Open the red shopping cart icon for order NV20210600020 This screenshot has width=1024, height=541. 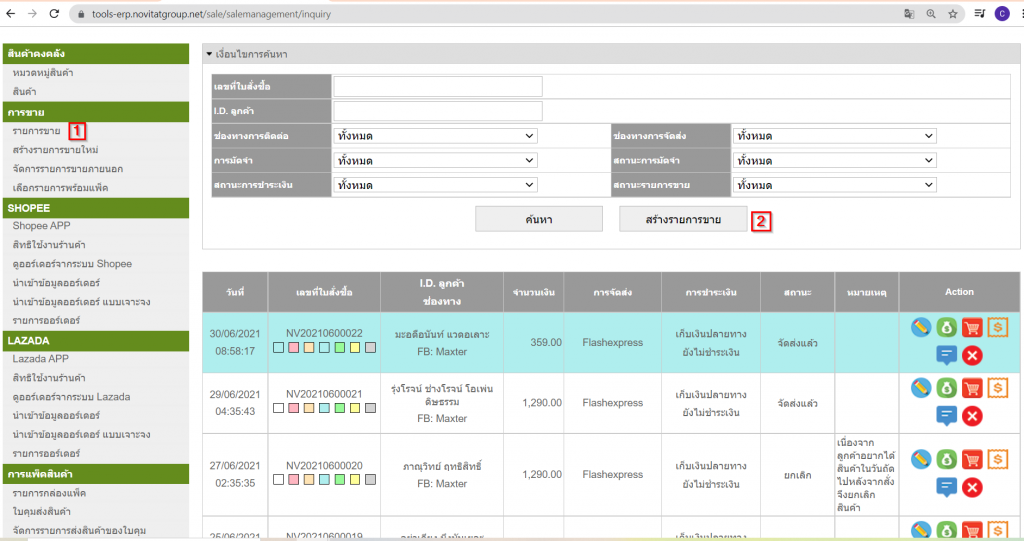(972, 459)
